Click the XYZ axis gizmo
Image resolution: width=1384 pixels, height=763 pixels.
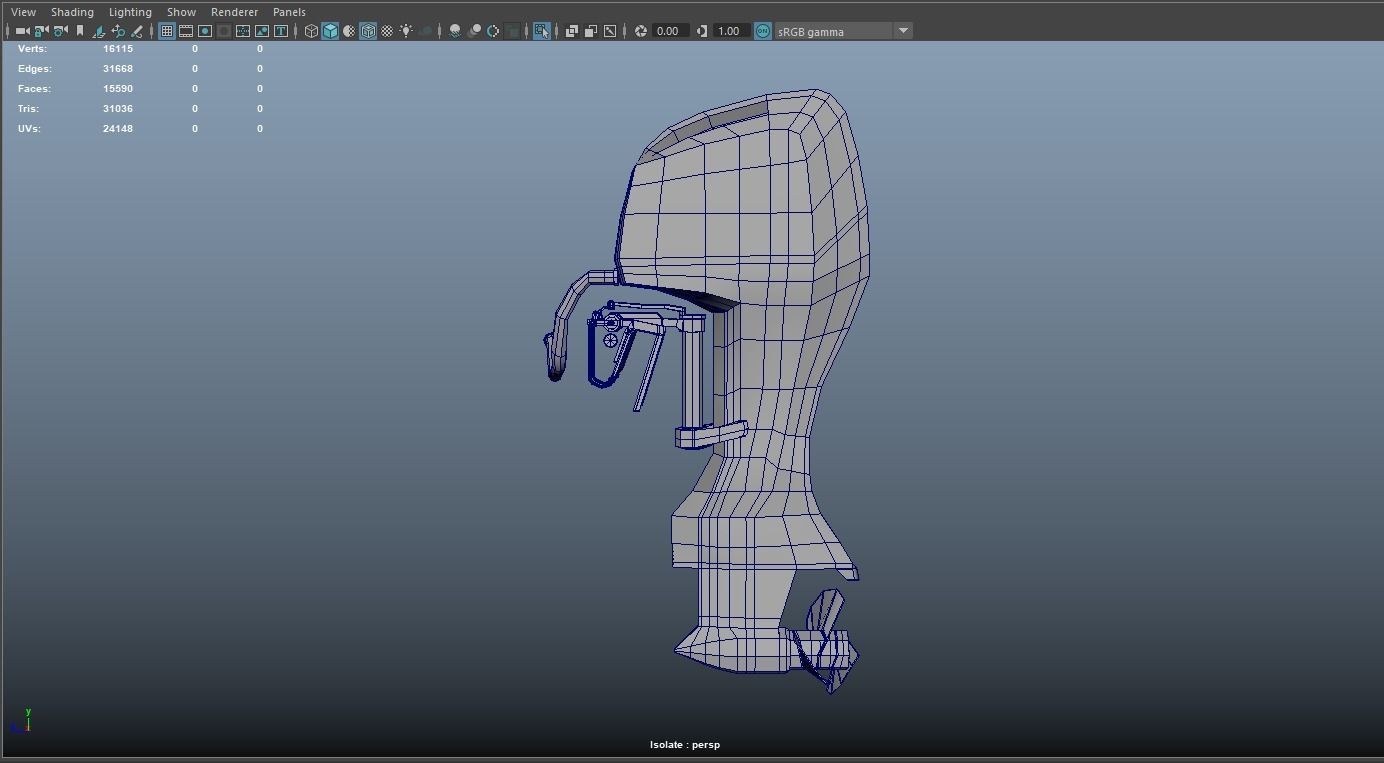tap(24, 720)
